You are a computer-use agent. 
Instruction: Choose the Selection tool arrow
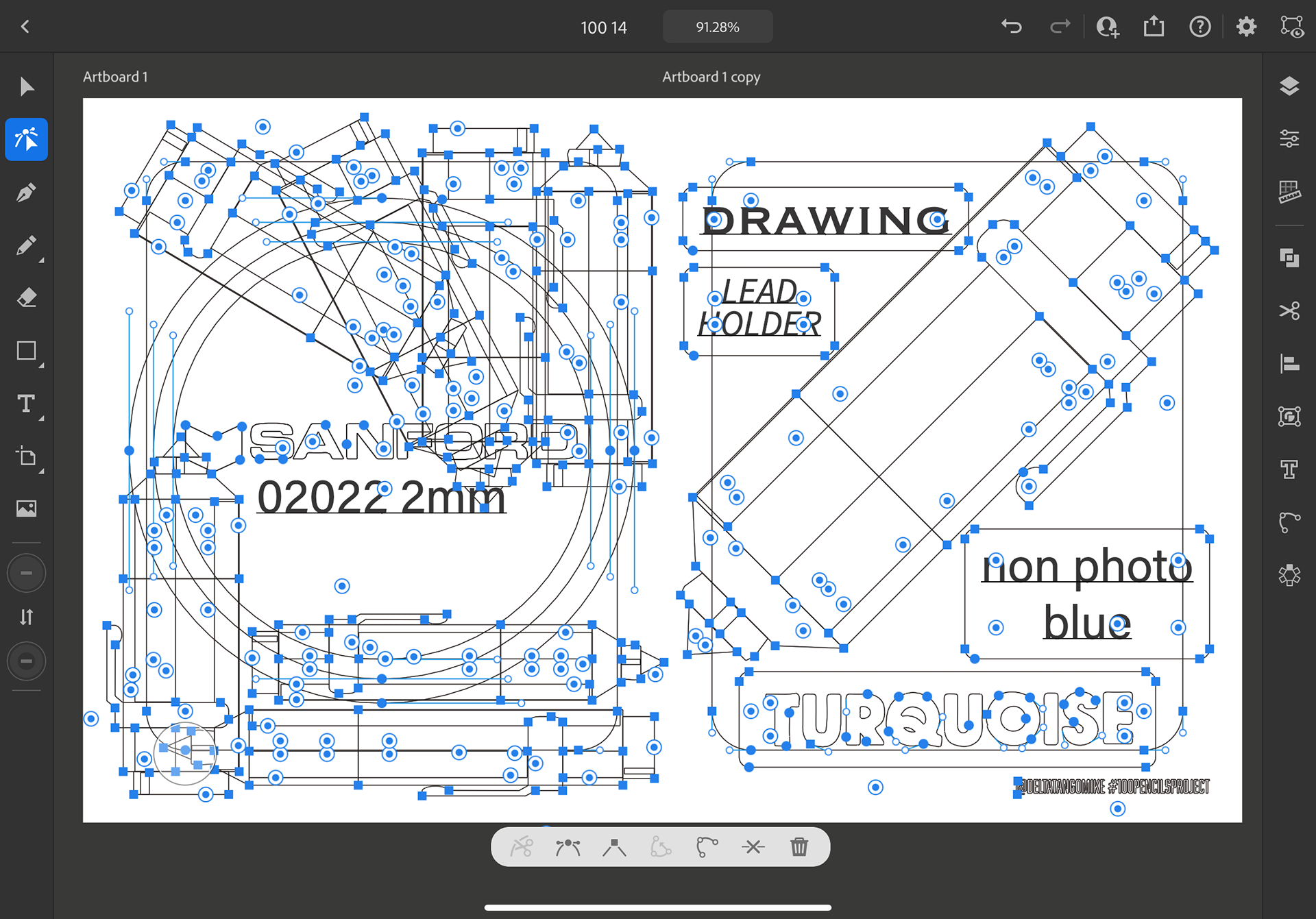click(x=27, y=87)
